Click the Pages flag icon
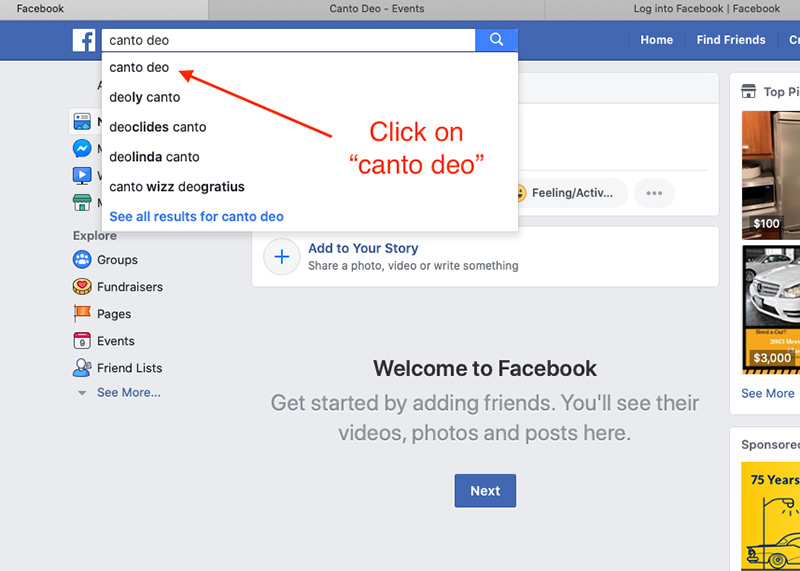The height and width of the screenshot is (571, 800). point(82,314)
